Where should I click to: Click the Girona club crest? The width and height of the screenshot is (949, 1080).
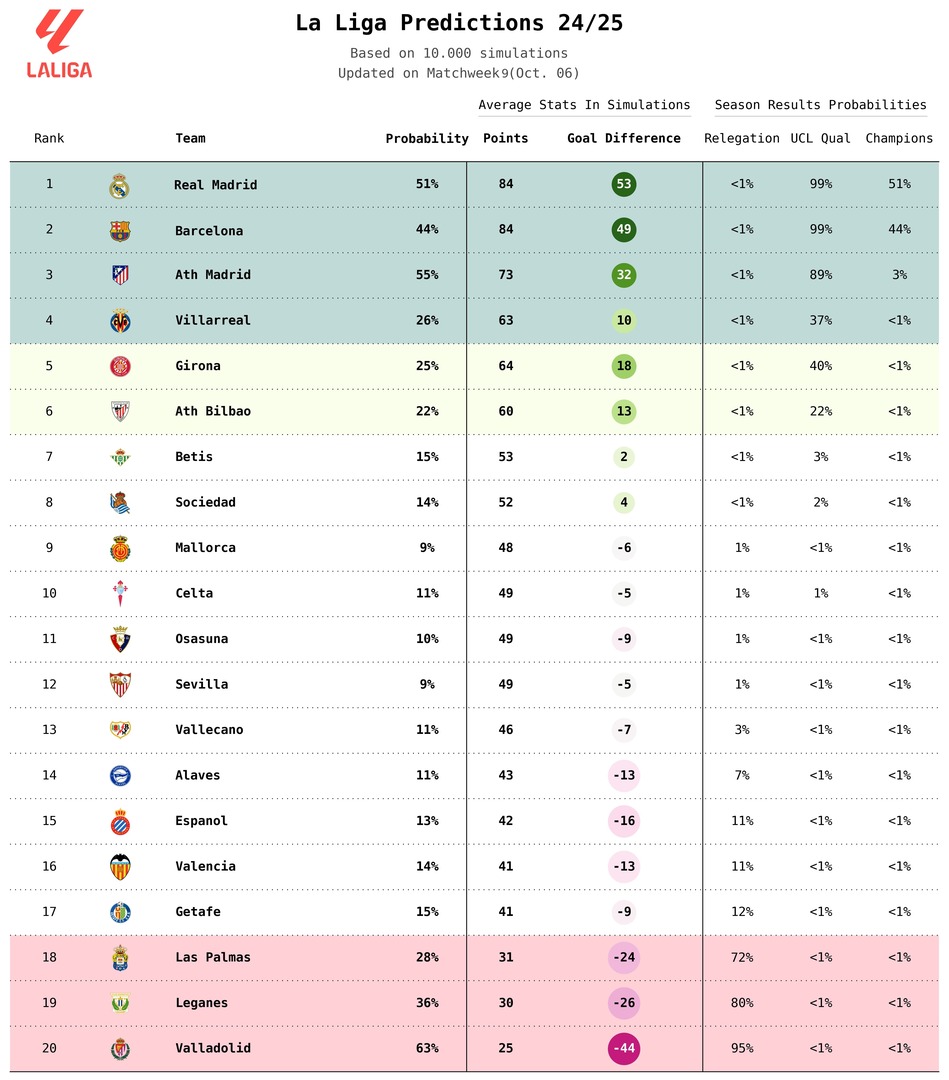(x=120, y=366)
